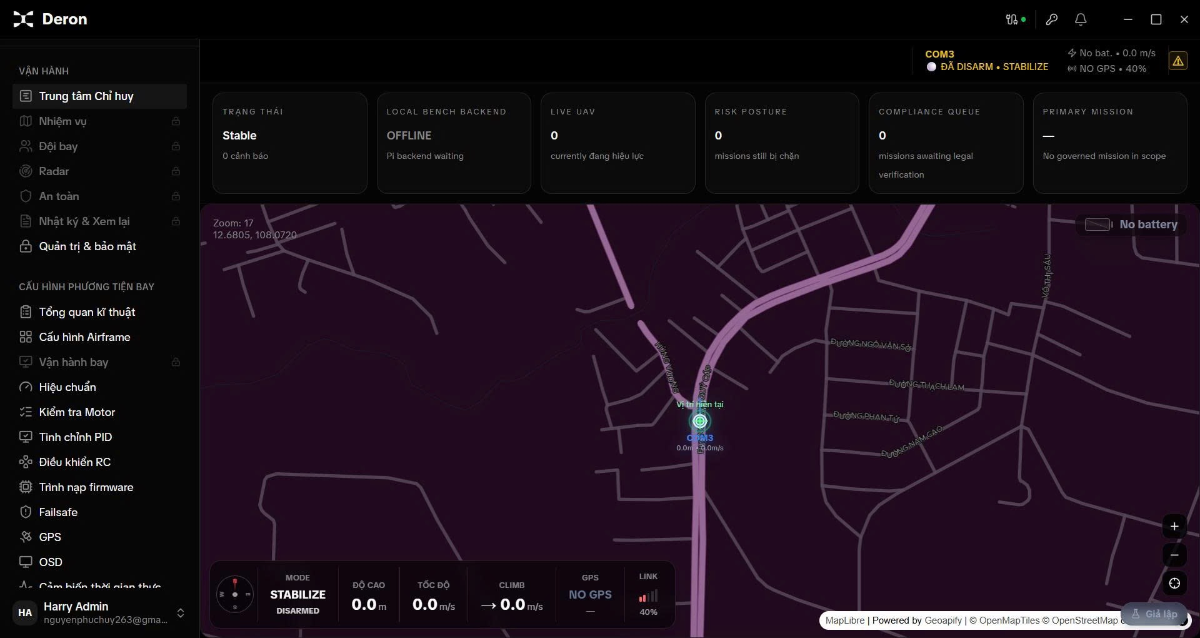This screenshot has width=1200, height=638.
Task: Click the yellow warning triangle icon
Action: pos(1179,60)
